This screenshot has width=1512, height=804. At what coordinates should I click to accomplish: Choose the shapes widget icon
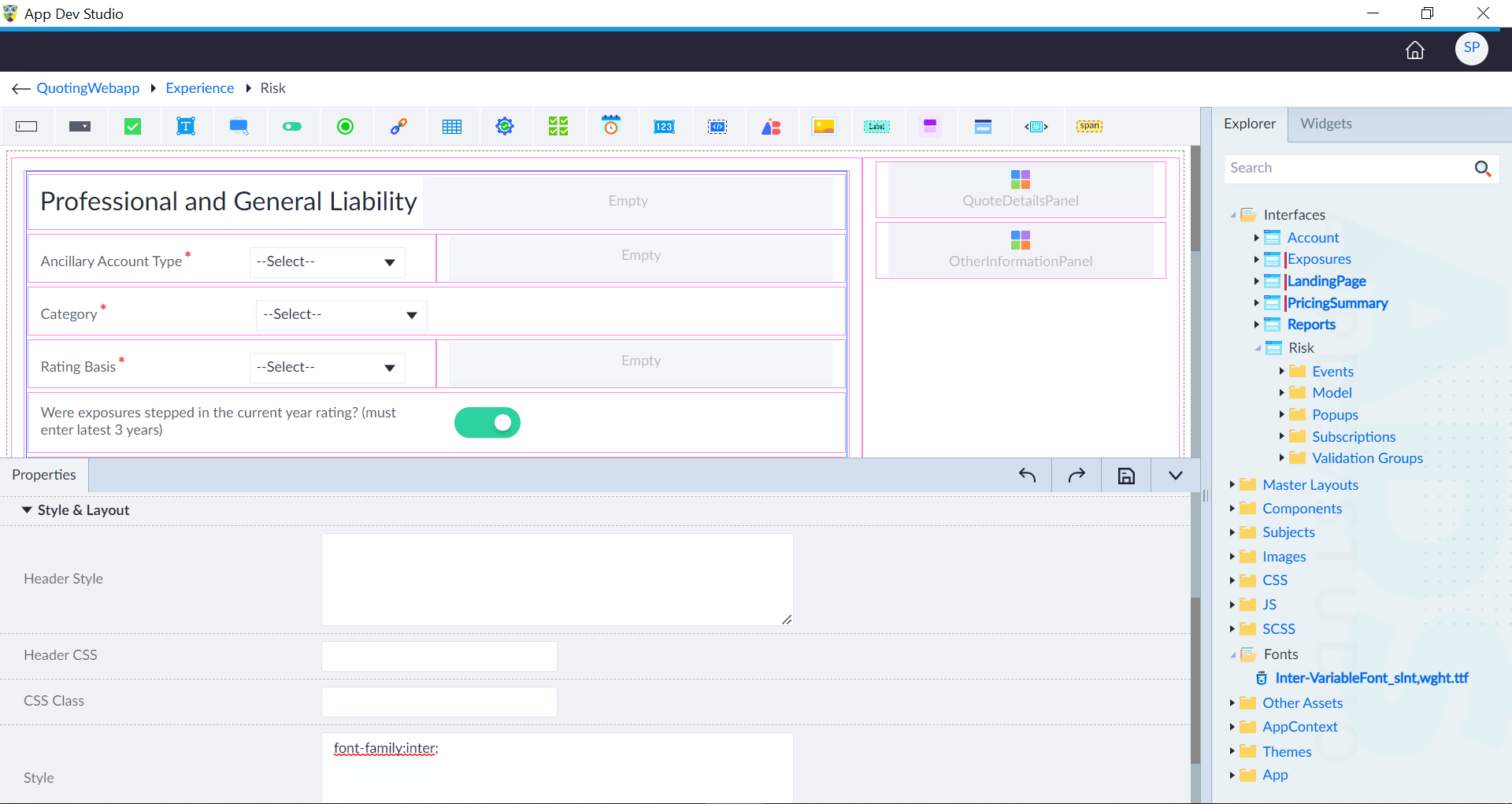[x=771, y=126]
